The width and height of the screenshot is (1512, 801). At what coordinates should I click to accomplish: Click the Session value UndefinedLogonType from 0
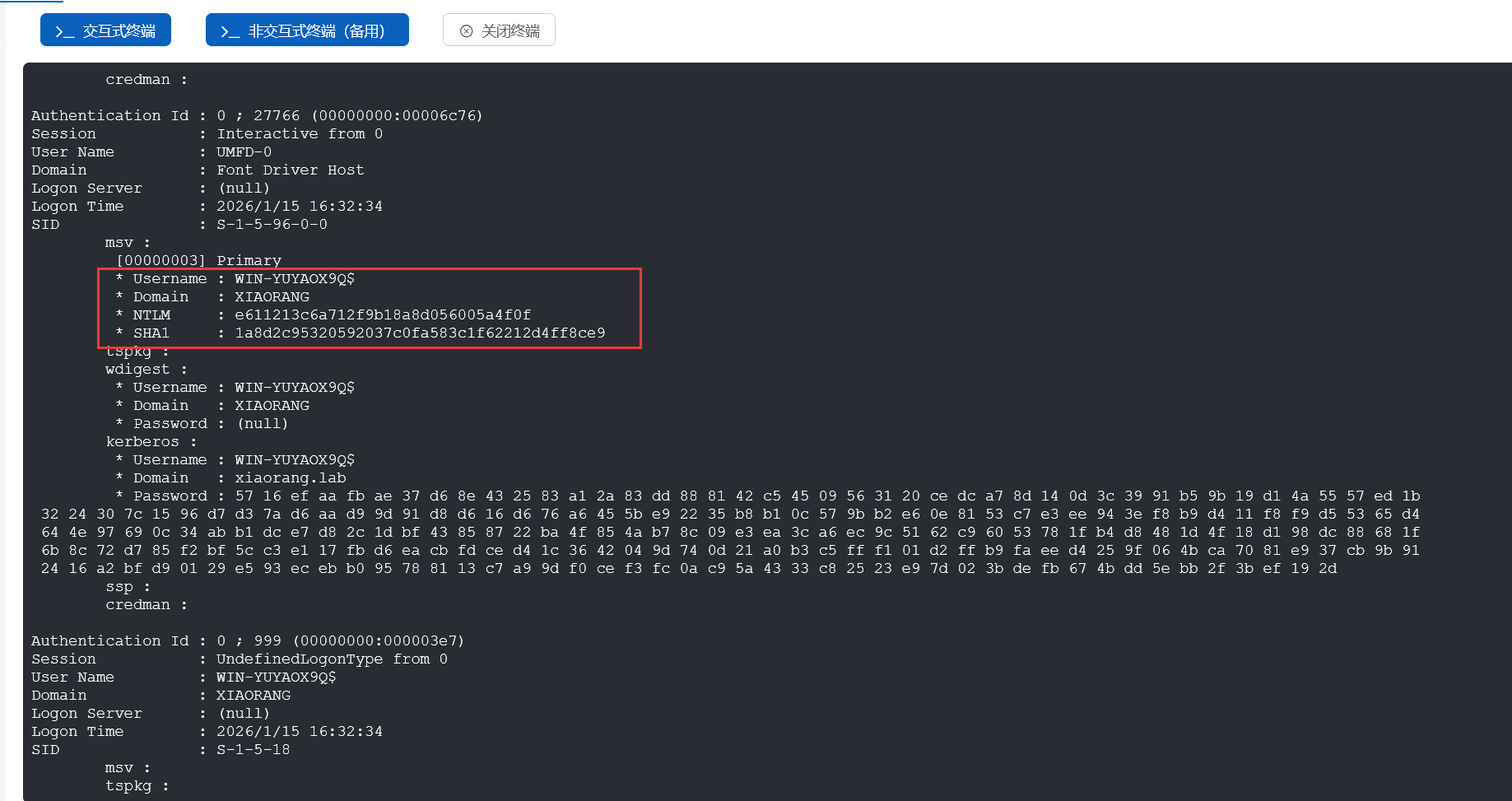tap(332, 659)
